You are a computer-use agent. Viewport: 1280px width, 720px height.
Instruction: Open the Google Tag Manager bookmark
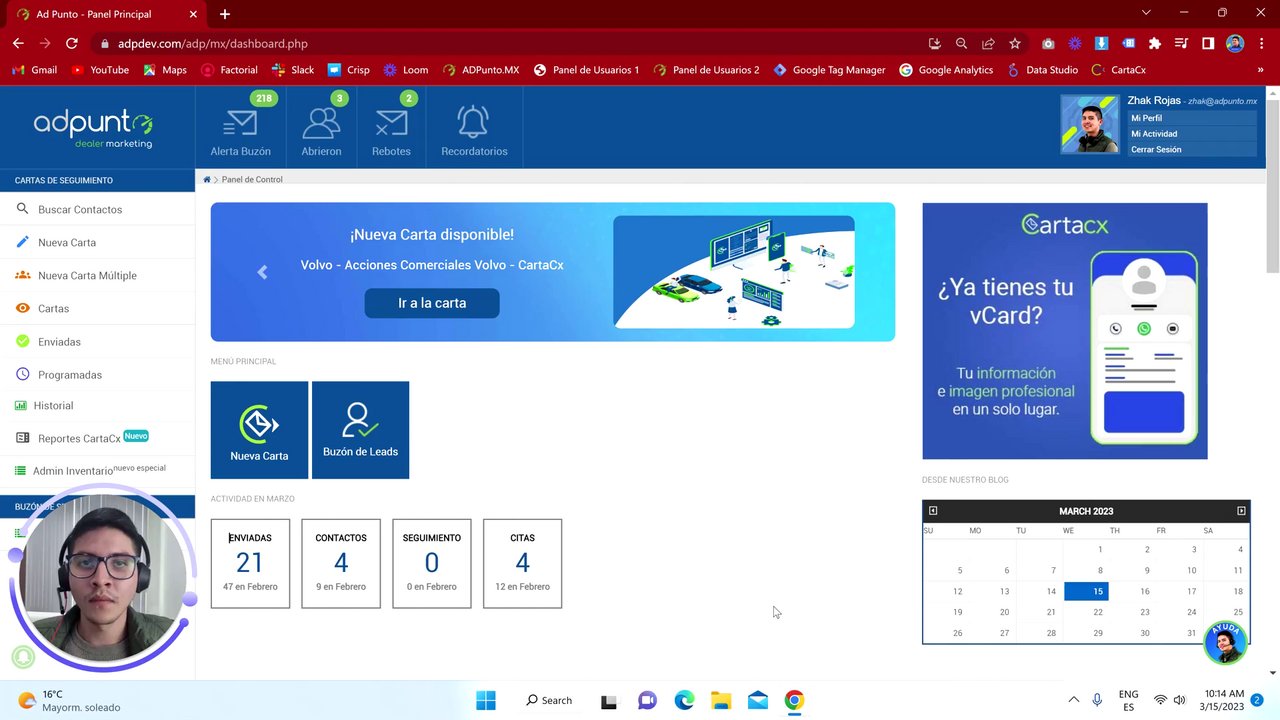click(x=829, y=70)
